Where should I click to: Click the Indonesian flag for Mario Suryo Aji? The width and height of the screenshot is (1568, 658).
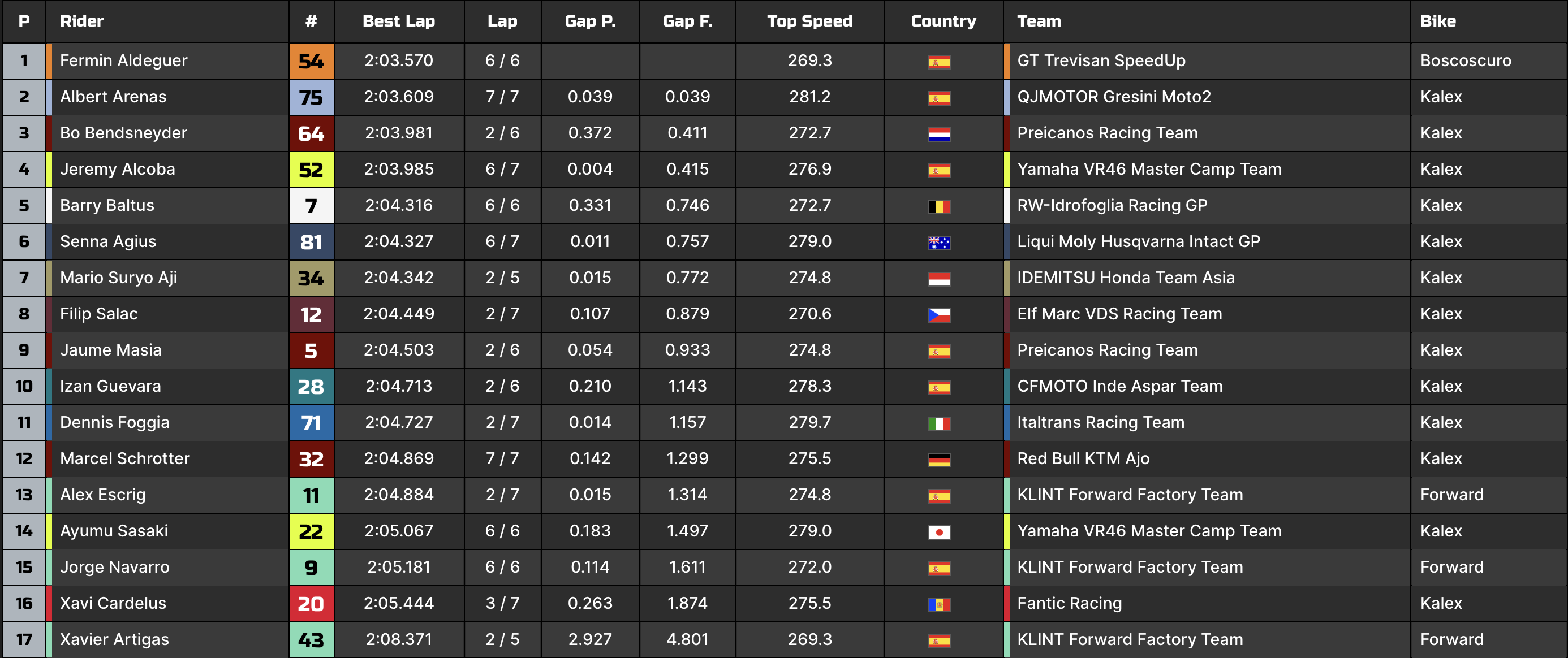[938, 279]
